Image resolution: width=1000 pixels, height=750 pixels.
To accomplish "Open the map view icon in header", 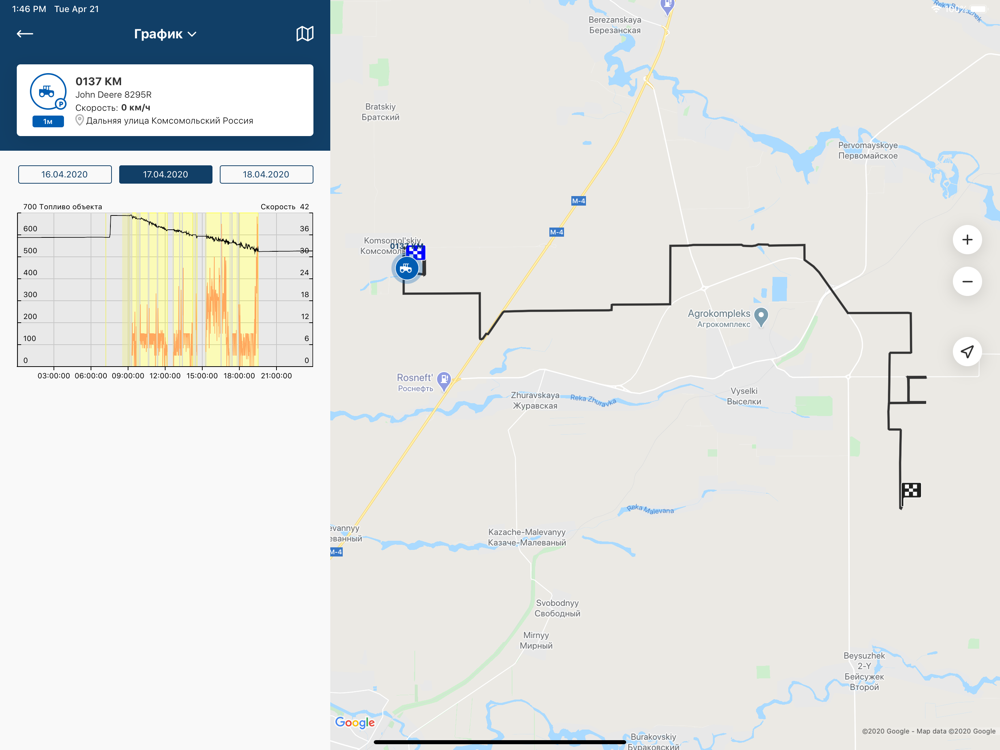I will pos(305,34).
